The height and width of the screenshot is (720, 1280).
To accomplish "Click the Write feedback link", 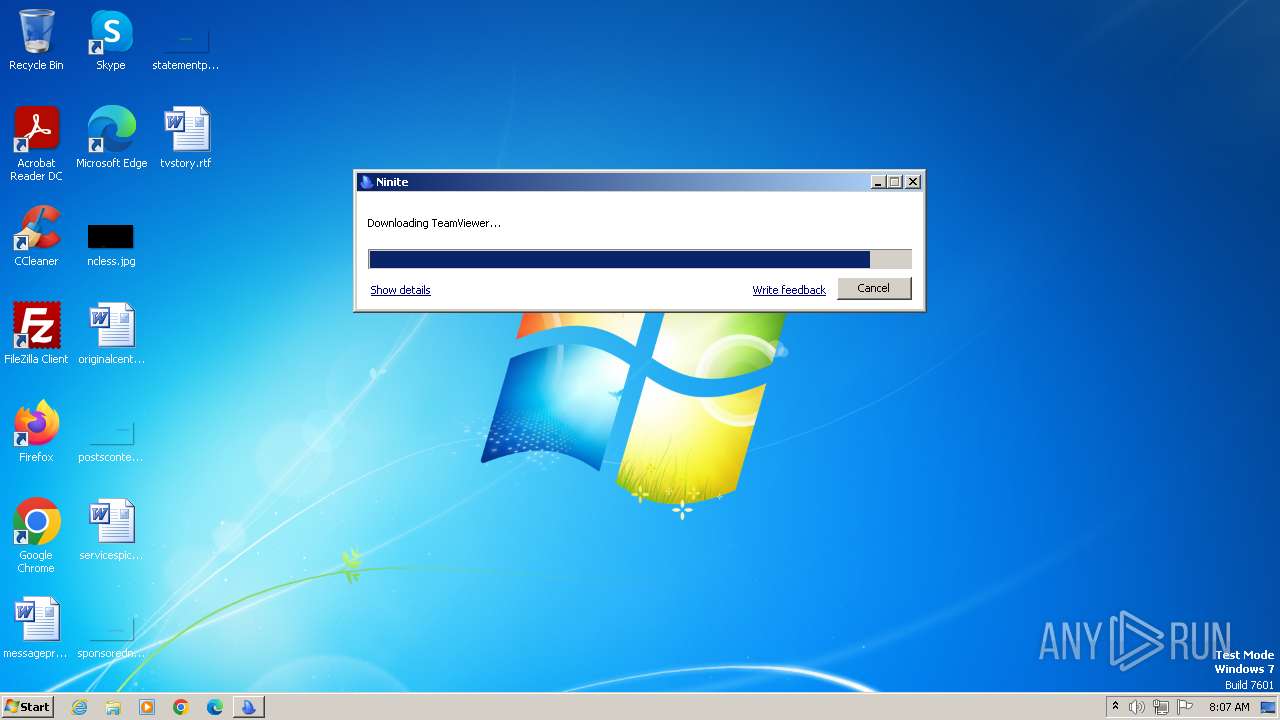I will click(x=789, y=290).
